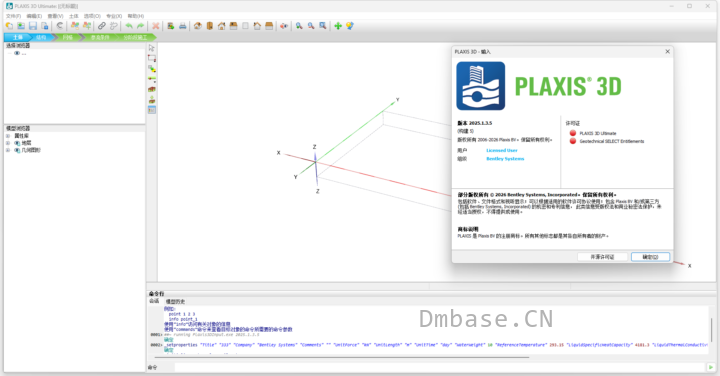The width and height of the screenshot is (720, 376).
Task: Click the soil block icon in side toolbar
Action: (152, 89)
